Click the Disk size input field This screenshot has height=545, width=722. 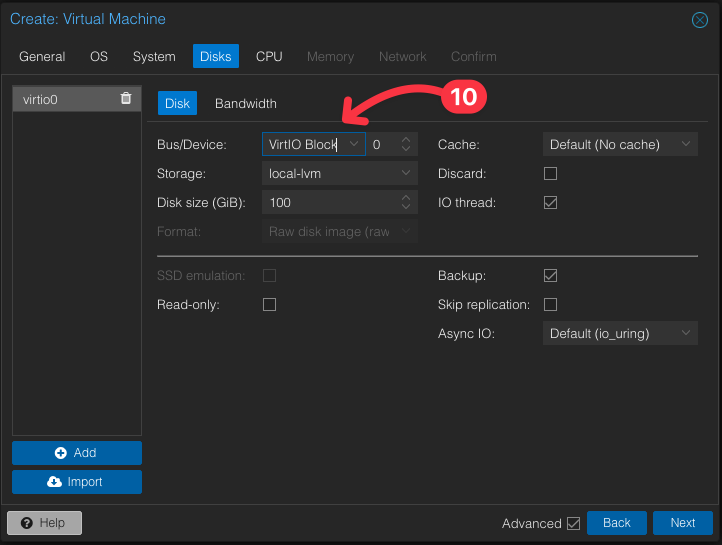[x=330, y=203]
